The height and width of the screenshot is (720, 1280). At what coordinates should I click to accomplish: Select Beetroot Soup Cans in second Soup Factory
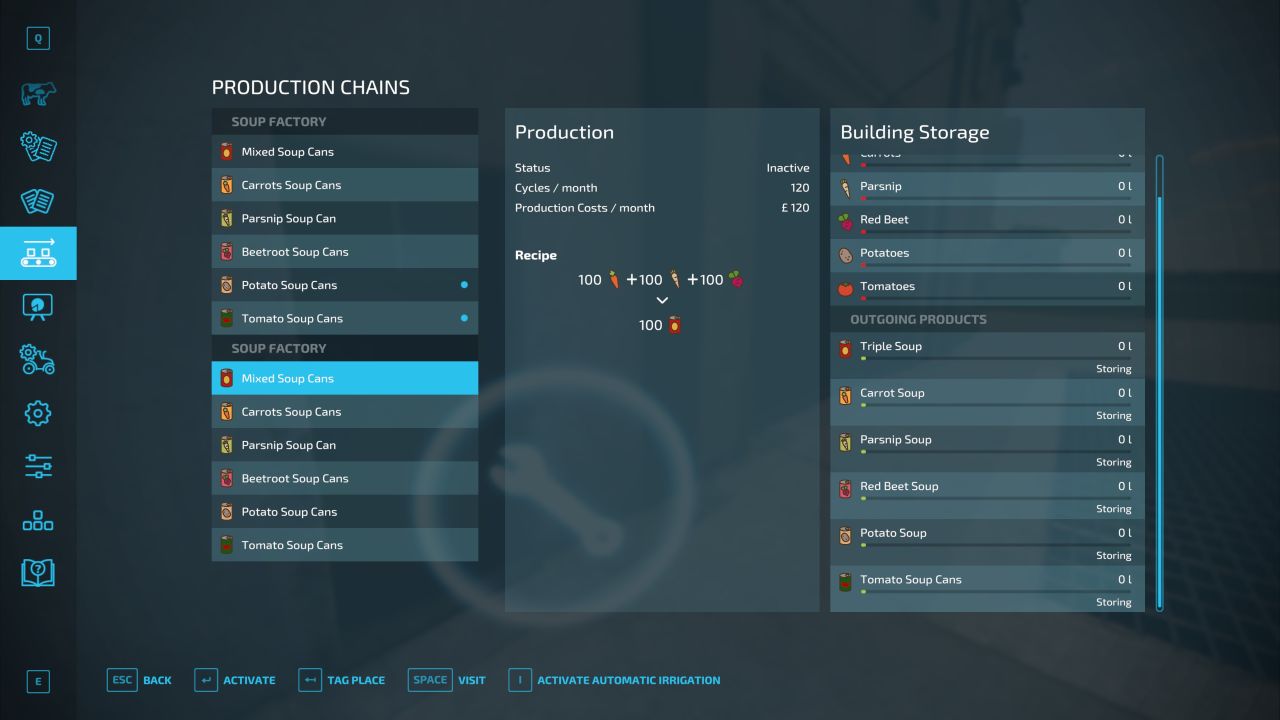[x=345, y=478]
